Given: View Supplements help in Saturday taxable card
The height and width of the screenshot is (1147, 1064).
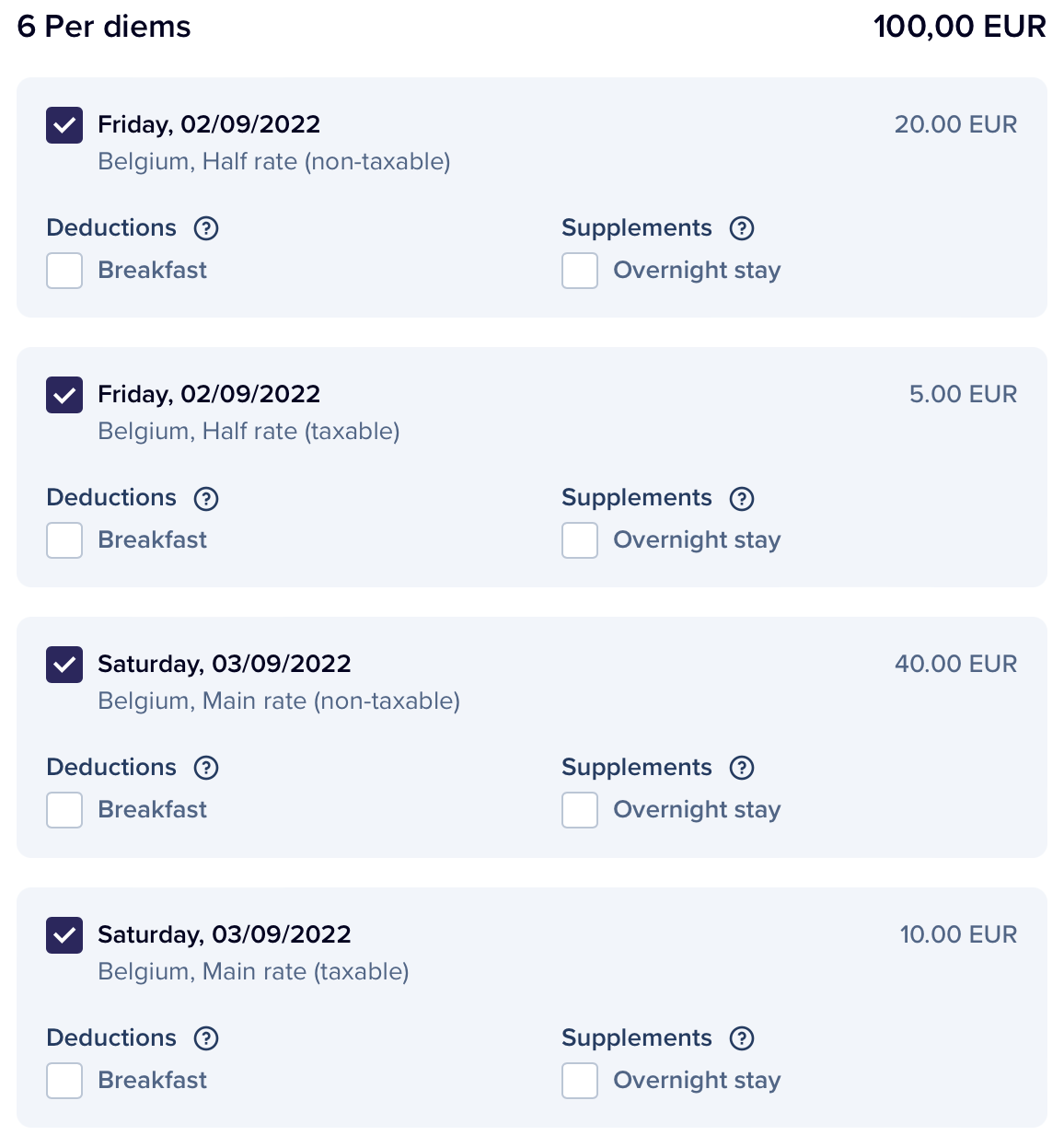Looking at the screenshot, I should click(742, 1038).
